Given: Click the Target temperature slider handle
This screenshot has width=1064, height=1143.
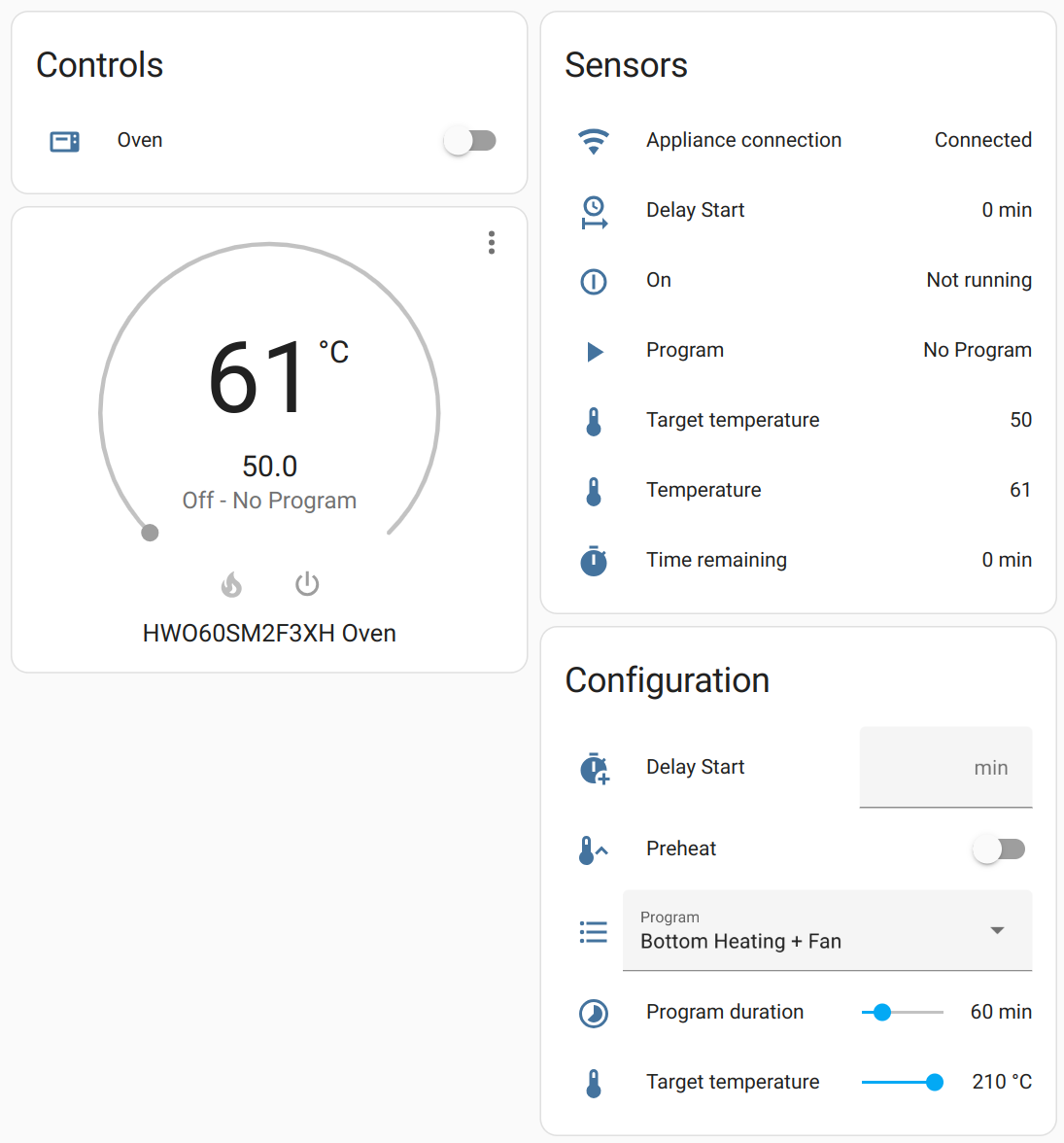Looking at the screenshot, I should coord(935,1083).
